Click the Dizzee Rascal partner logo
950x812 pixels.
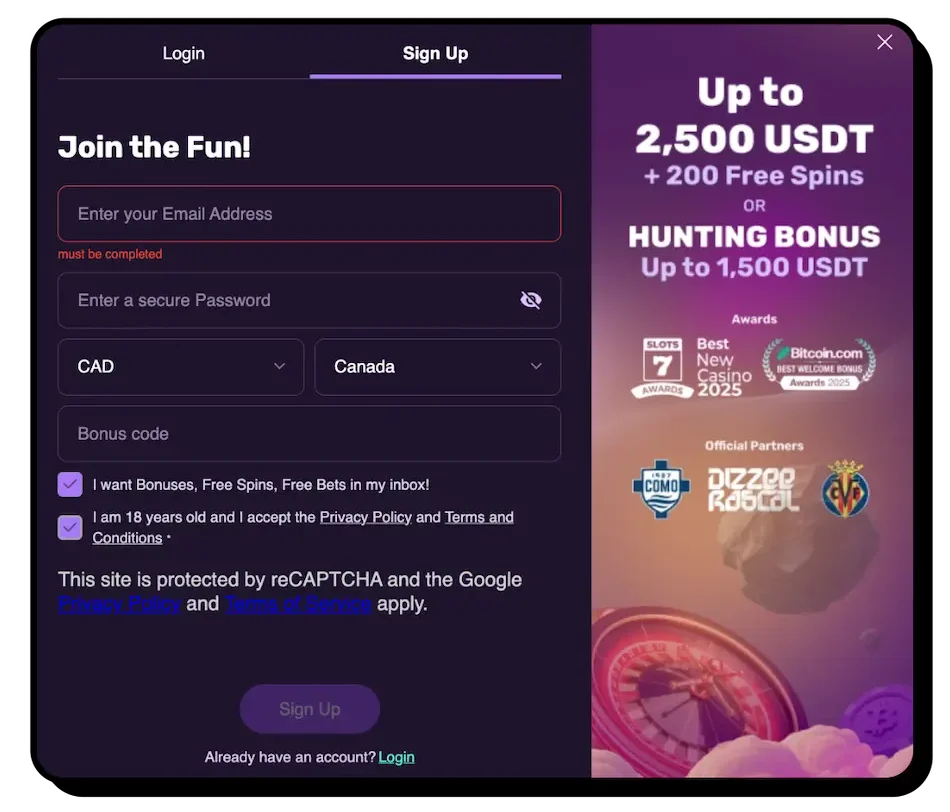coord(751,489)
